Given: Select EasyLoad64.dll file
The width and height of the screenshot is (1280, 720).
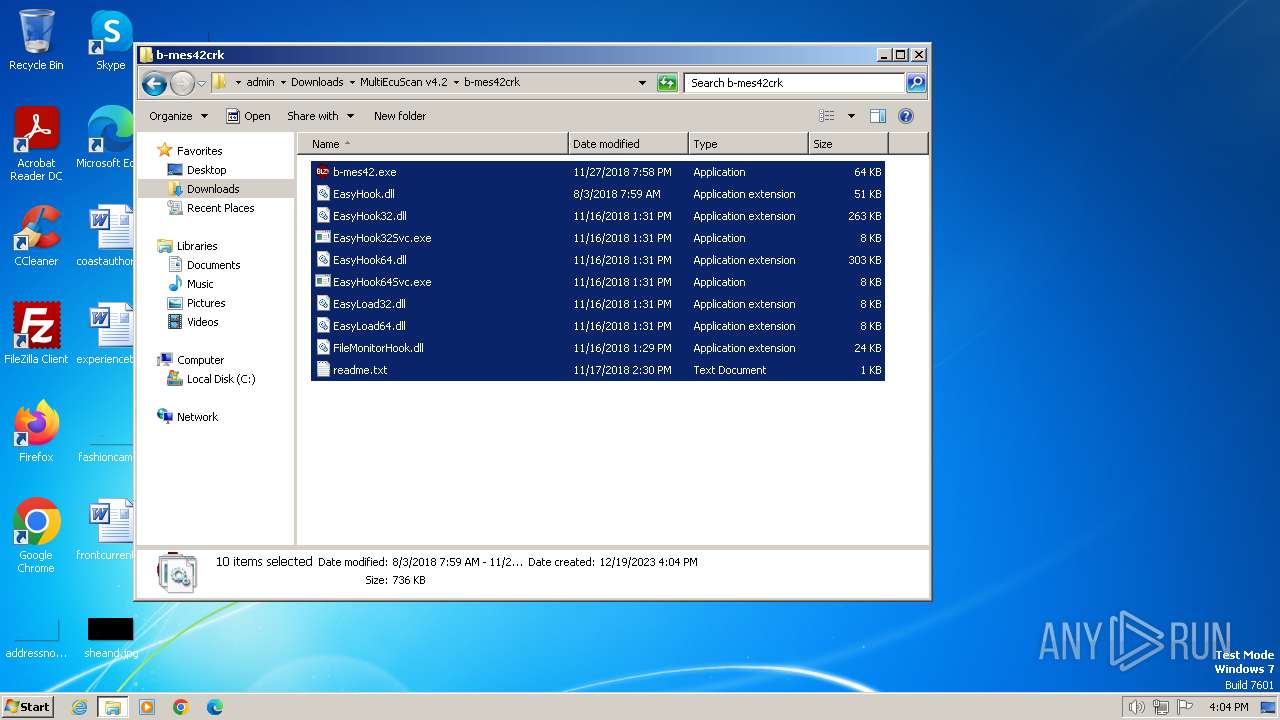Looking at the screenshot, I should [x=598, y=326].
